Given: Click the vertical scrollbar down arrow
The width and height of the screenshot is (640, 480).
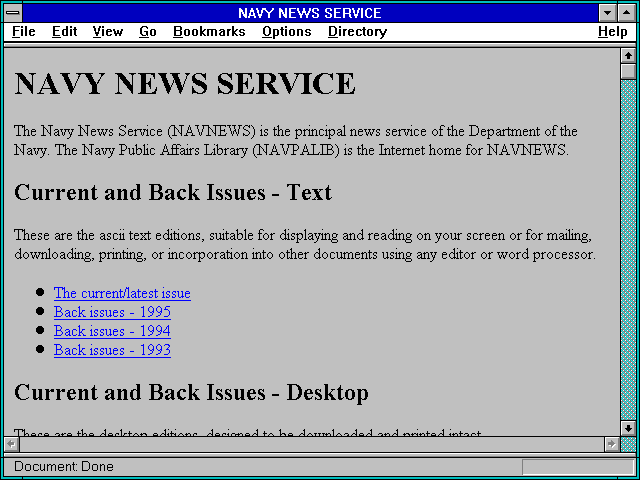Looking at the screenshot, I should pyautogui.click(x=628, y=428).
